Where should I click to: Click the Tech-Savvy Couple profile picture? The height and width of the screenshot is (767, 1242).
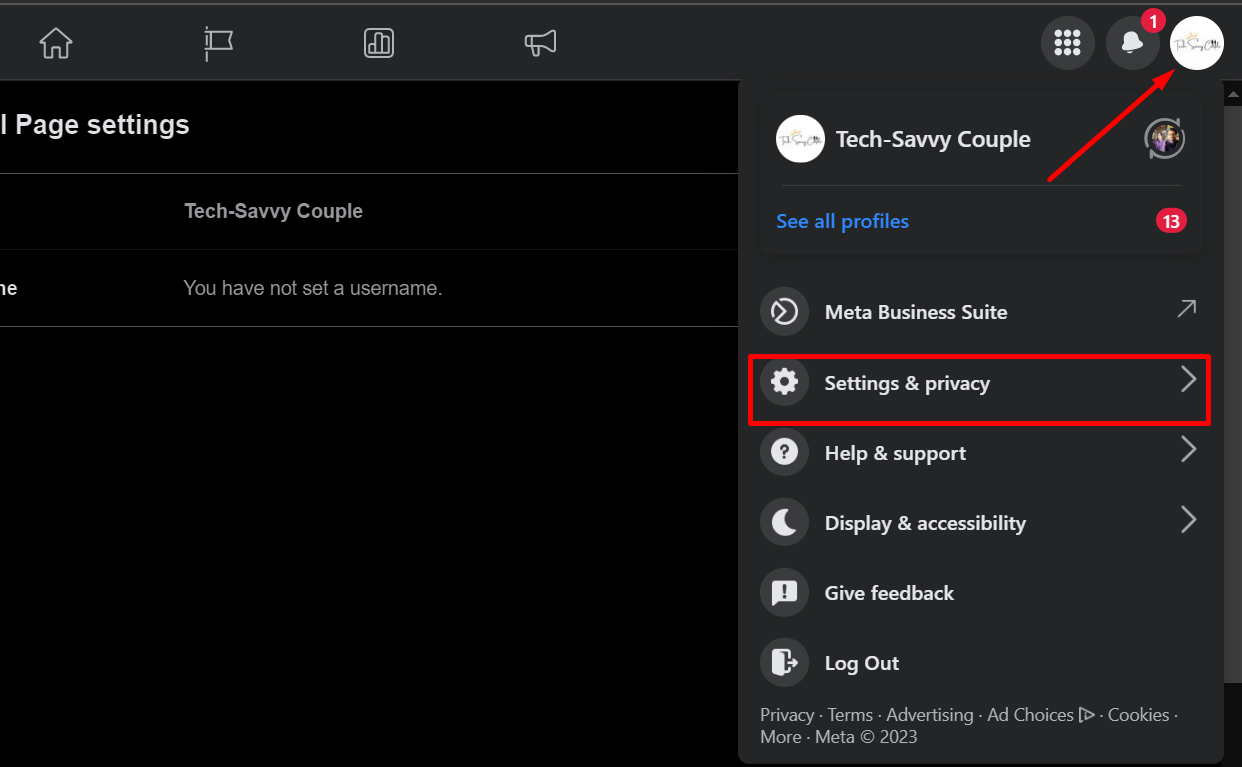(x=800, y=139)
